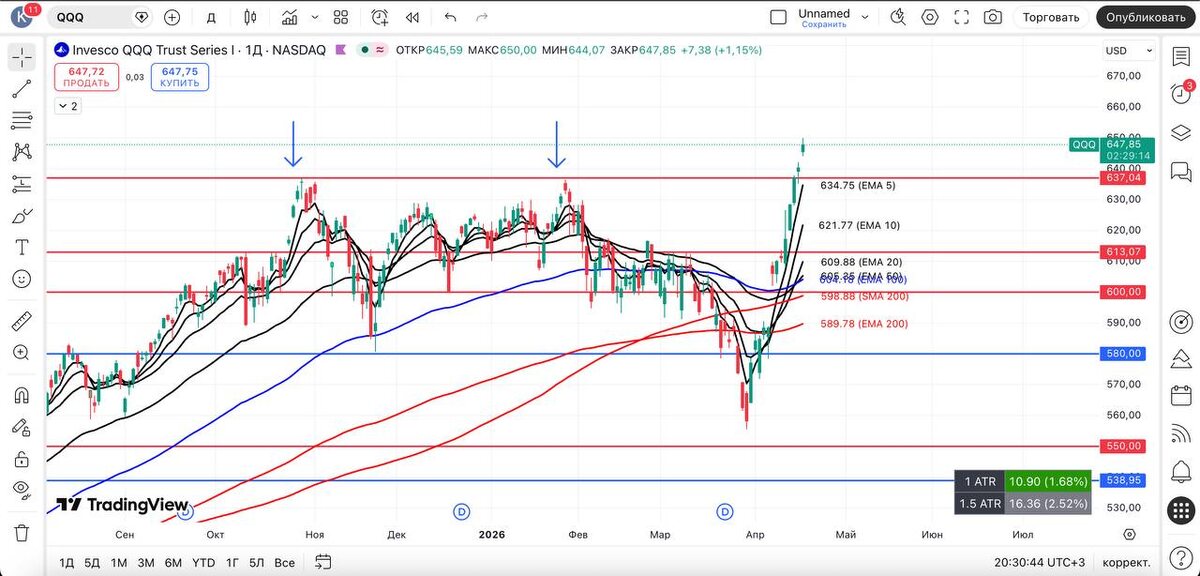Open the USD currency dropdown
This screenshot has width=1200, height=576.
(1128, 50)
